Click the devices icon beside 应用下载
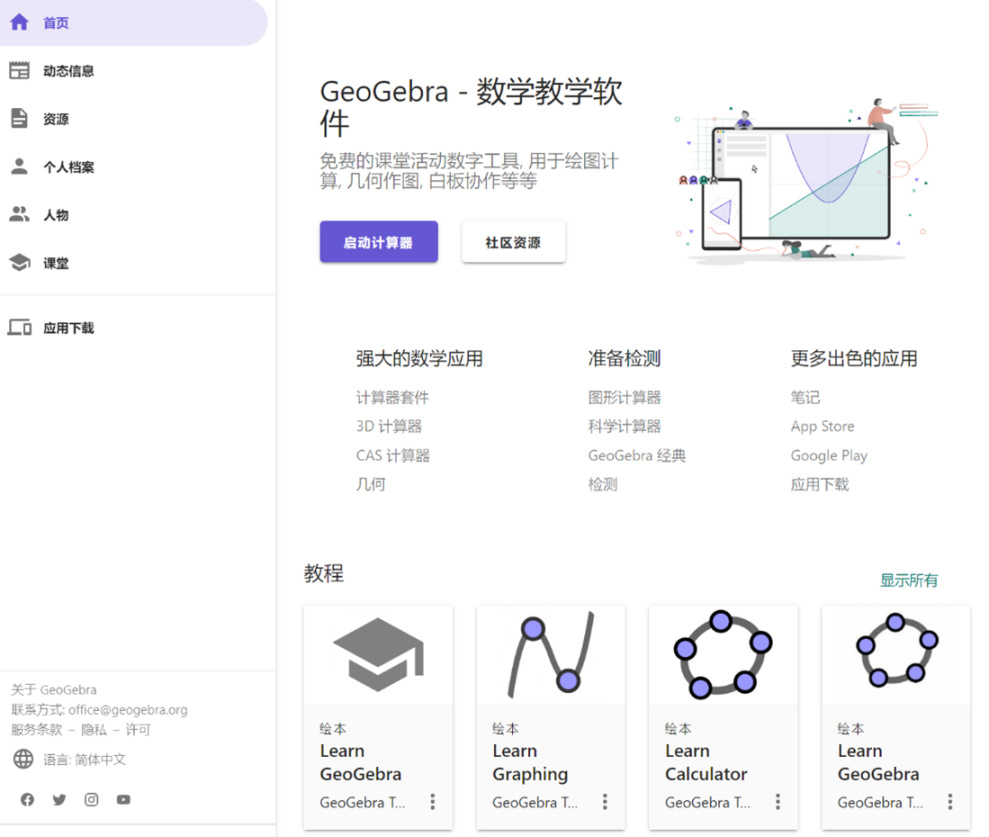 pos(20,327)
